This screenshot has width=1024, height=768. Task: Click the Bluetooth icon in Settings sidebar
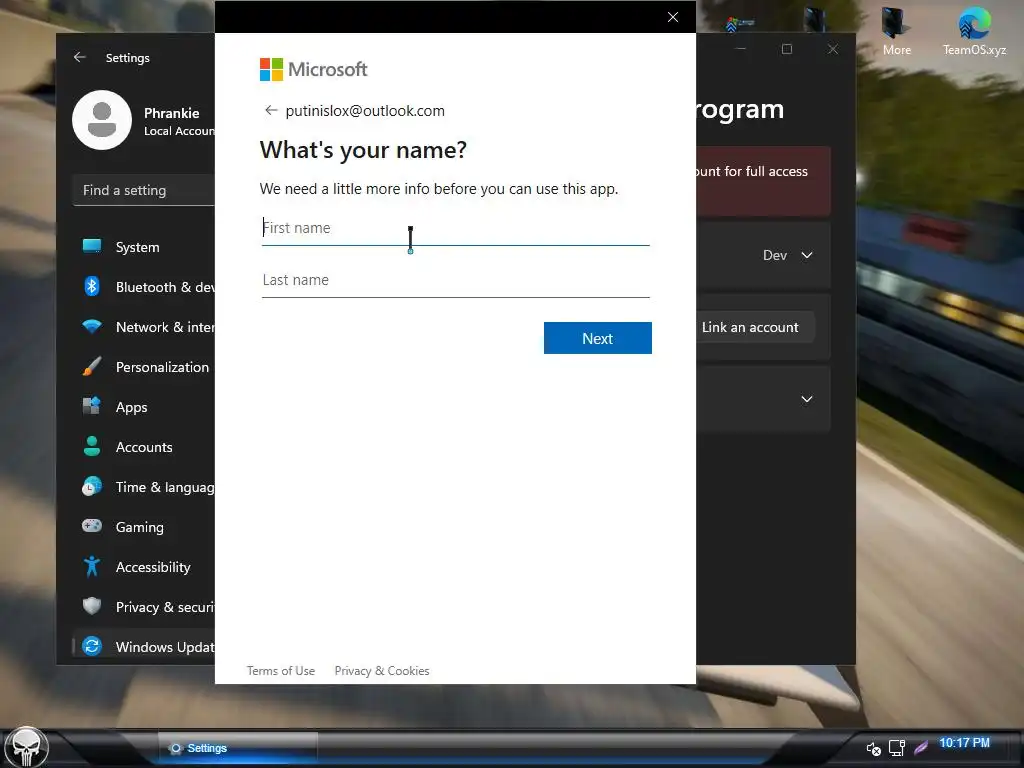point(92,286)
